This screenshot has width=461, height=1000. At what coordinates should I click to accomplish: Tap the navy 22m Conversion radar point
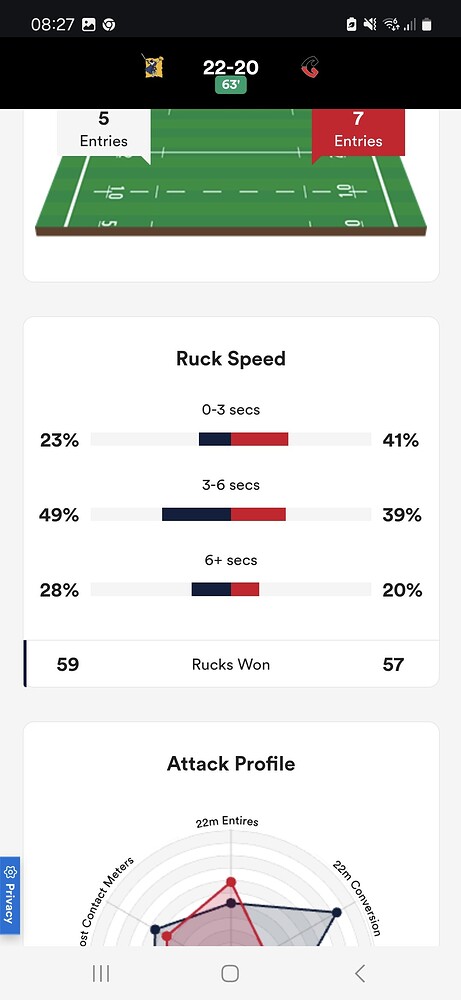[337, 913]
